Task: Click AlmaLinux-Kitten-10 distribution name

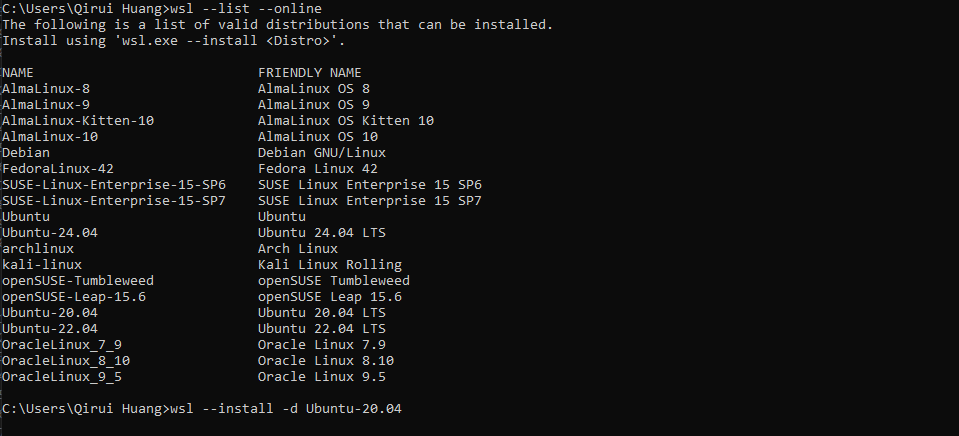Action: (78, 121)
